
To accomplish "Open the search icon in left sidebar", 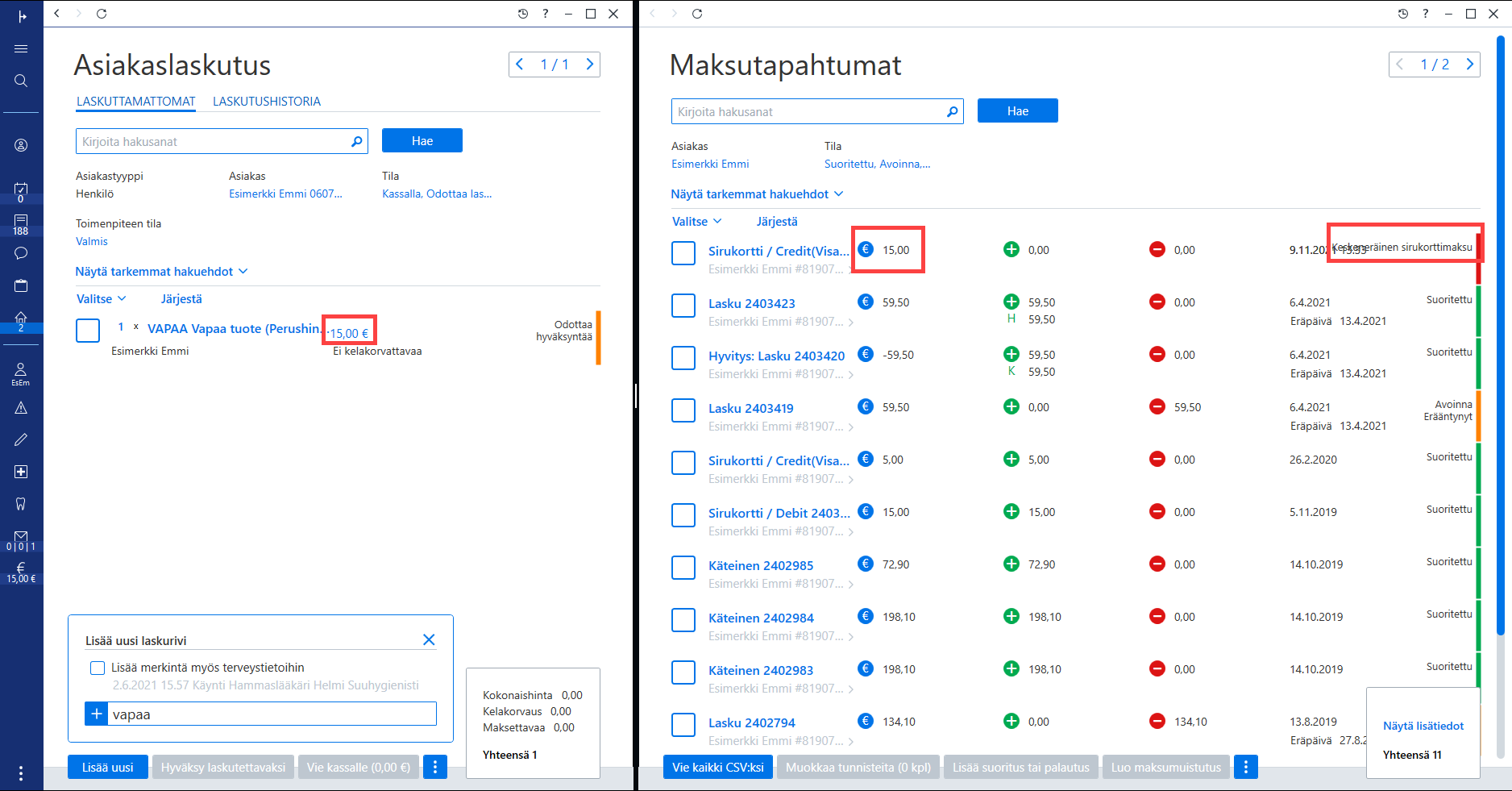I will [21, 81].
